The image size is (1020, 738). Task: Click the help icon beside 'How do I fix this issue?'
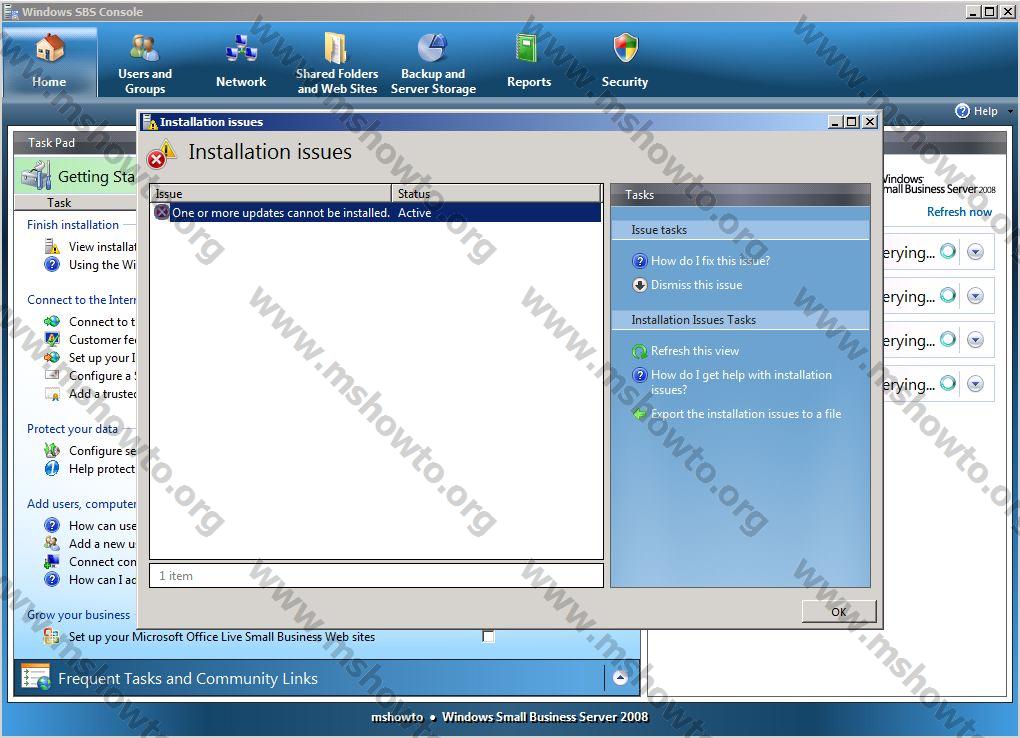point(640,261)
